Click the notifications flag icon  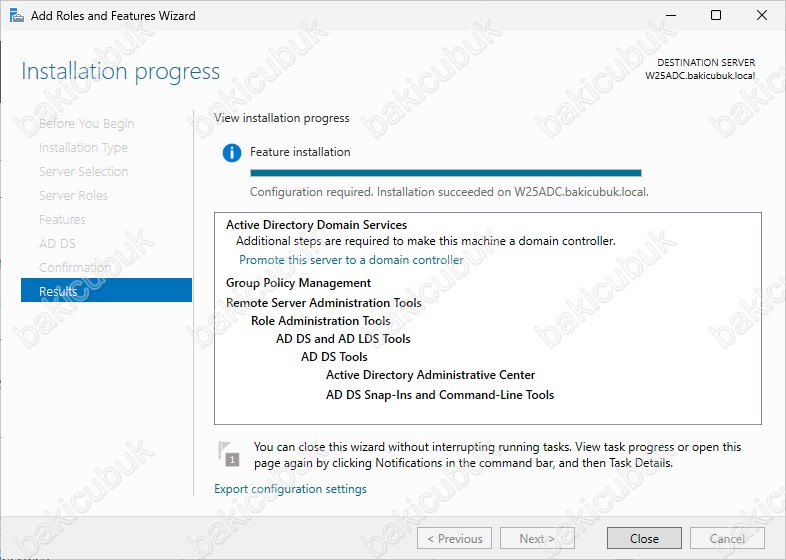pos(229,454)
